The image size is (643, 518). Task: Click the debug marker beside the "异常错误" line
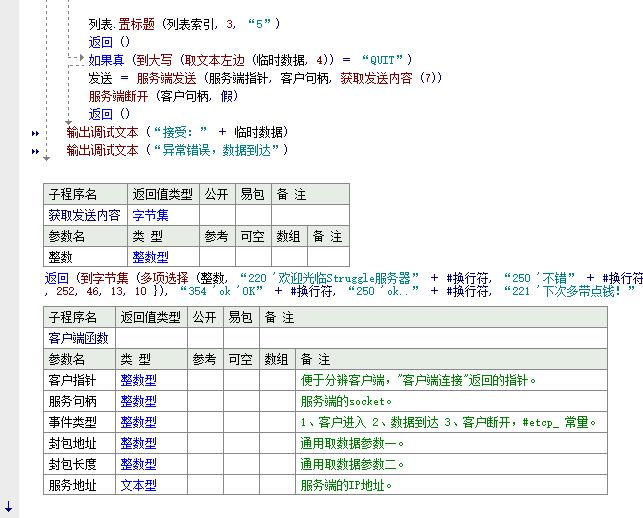pos(36,151)
